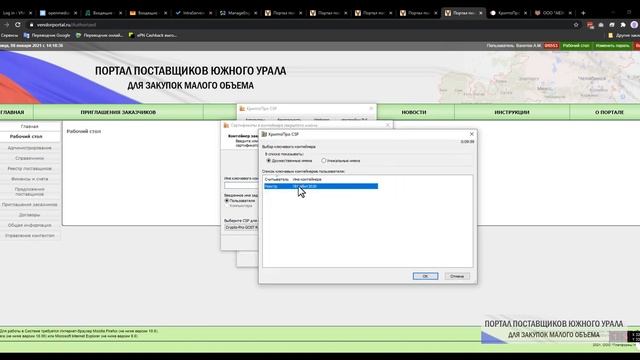Image resolution: width=640 pixels, height=360 pixels.
Task: Reload the page with the browser refresh icon
Action: point(18,25)
